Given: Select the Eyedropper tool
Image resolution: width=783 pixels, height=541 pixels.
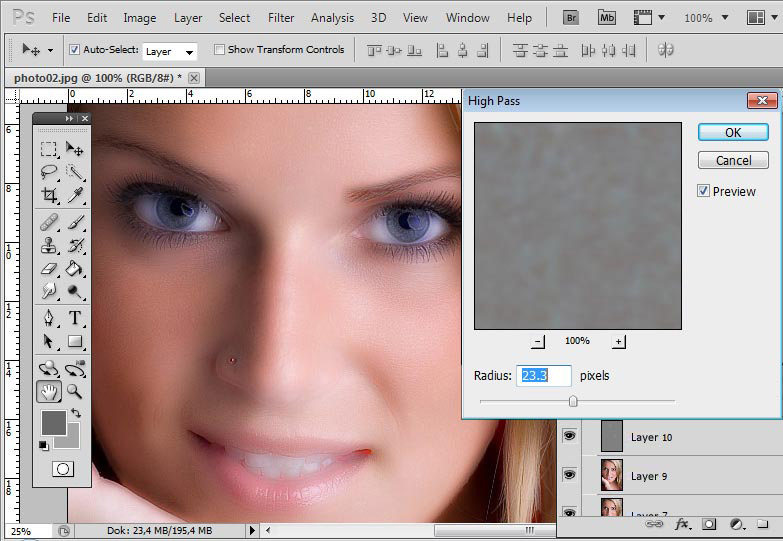Looking at the screenshot, I should (75, 196).
